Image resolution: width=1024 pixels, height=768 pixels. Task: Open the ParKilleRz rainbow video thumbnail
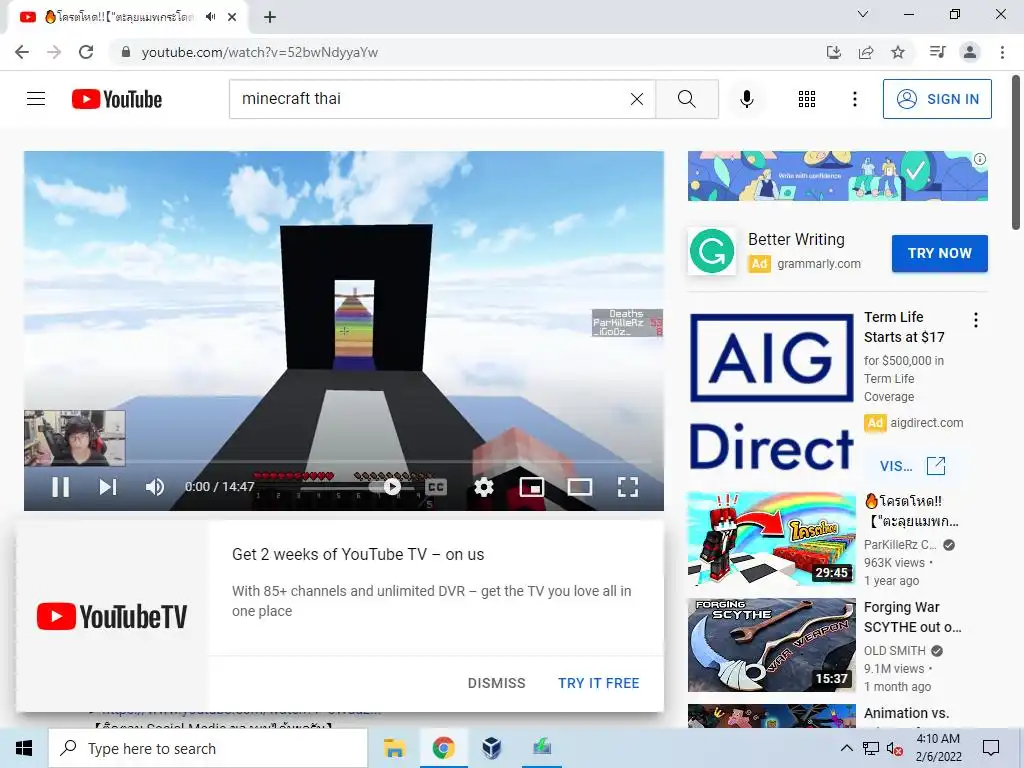click(771, 539)
